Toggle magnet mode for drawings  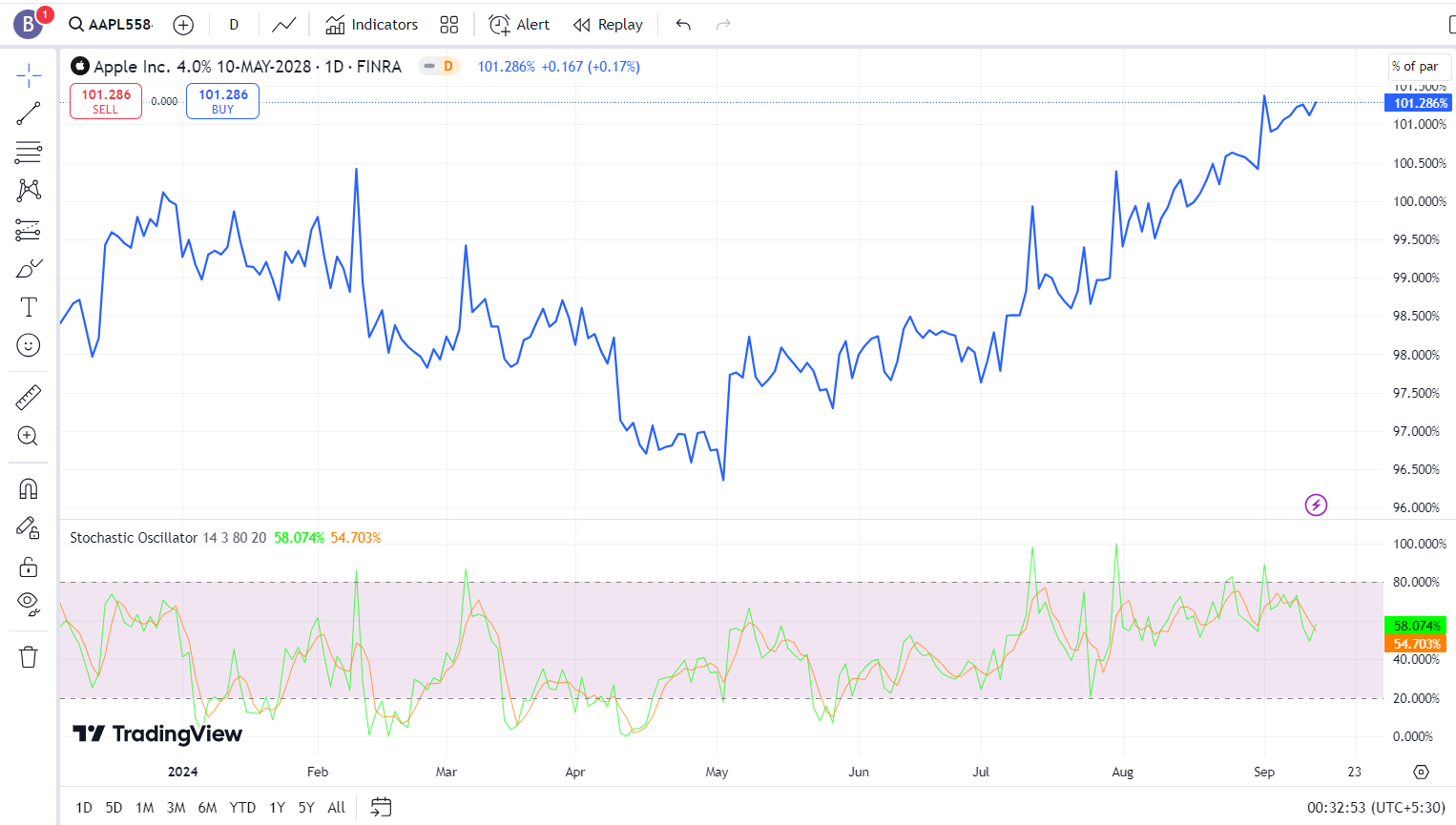point(29,489)
